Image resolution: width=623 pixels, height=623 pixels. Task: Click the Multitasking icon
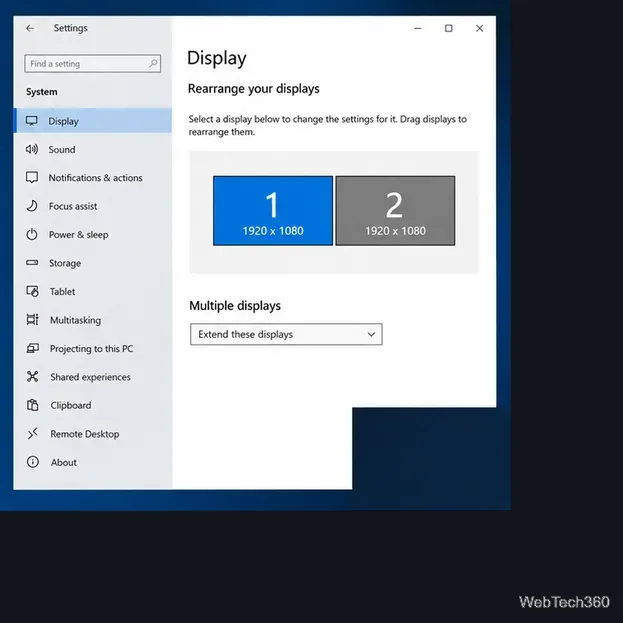tap(33, 319)
